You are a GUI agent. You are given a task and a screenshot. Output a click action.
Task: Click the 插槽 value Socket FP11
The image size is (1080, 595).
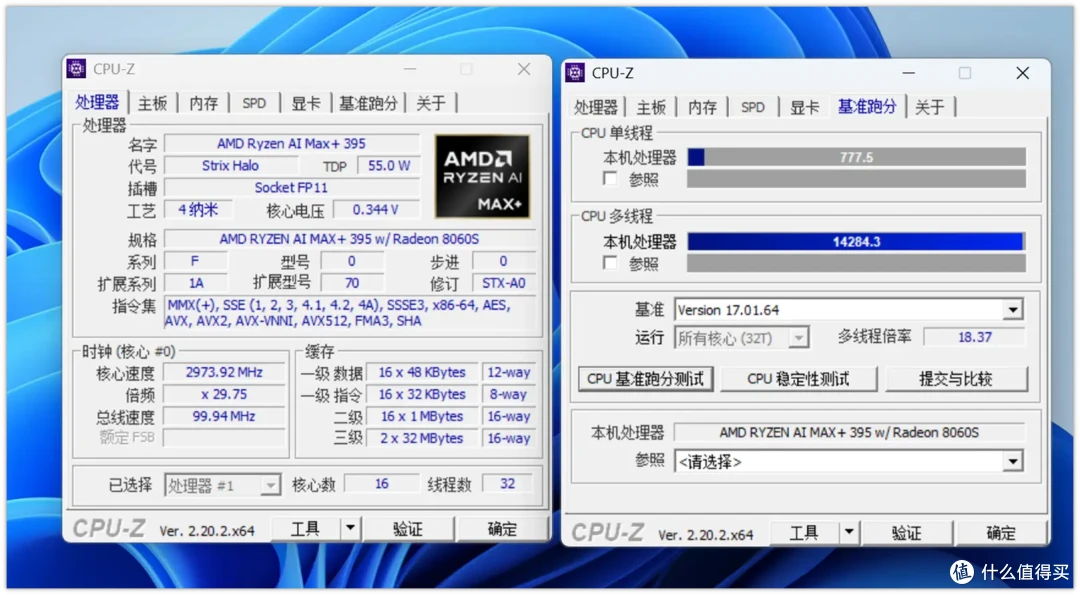coord(291,187)
